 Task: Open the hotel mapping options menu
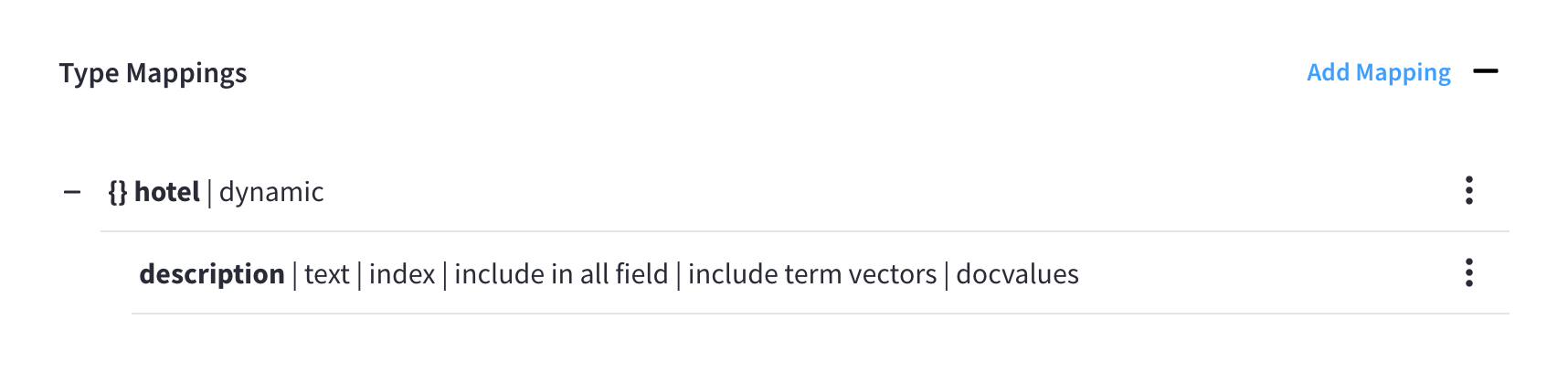click(1468, 190)
